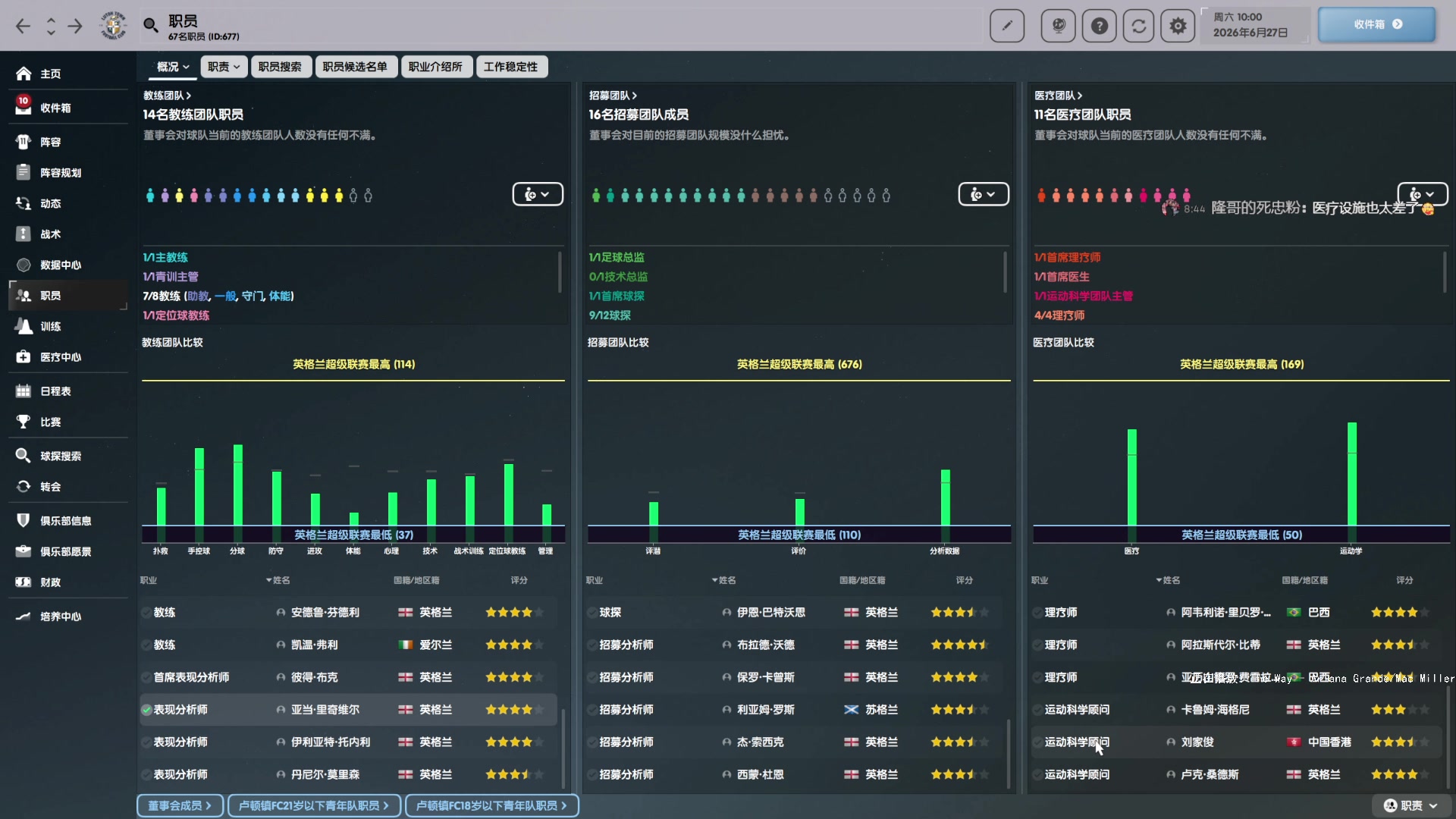This screenshot has width=1456, height=819.
Task: Open 比赛 in sidebar
Action: [x=68, y=422]
